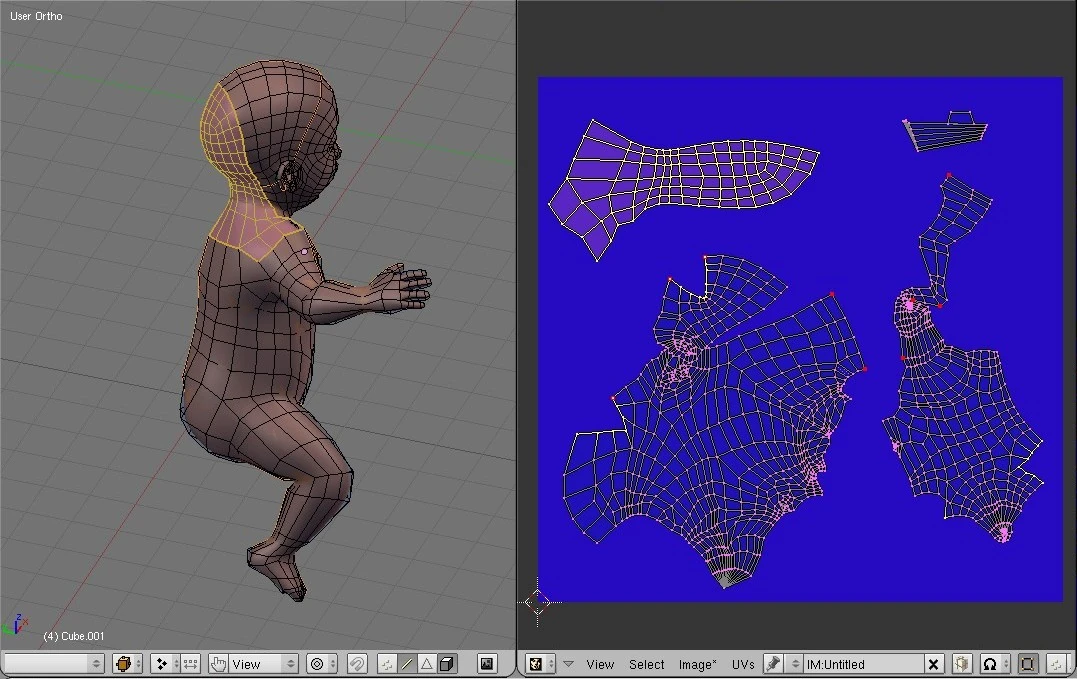Click the Select menu in UV editor

[x=646, y=664]
